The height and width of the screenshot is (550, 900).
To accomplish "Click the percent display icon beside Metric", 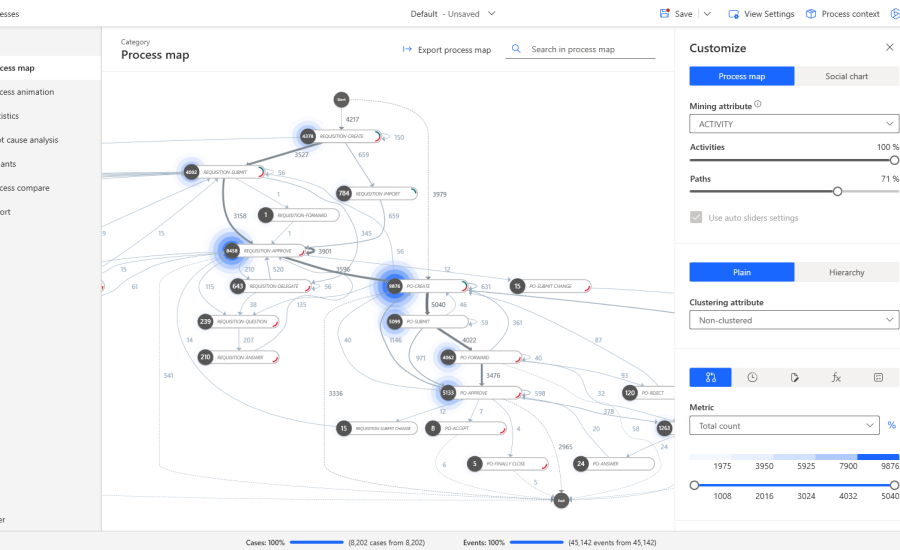I will click(891, 426).
